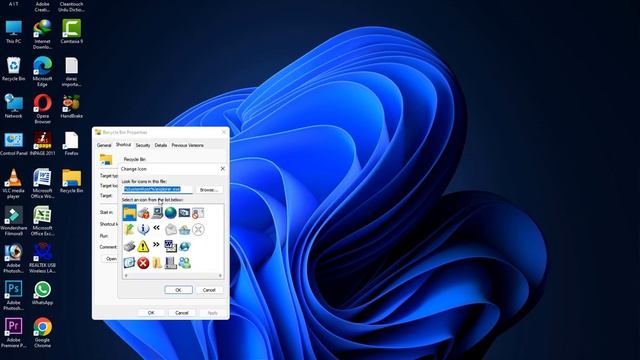640x360 pixels.
Task: Open the Shortcut tab in Properties
Action: pos(123,144)
